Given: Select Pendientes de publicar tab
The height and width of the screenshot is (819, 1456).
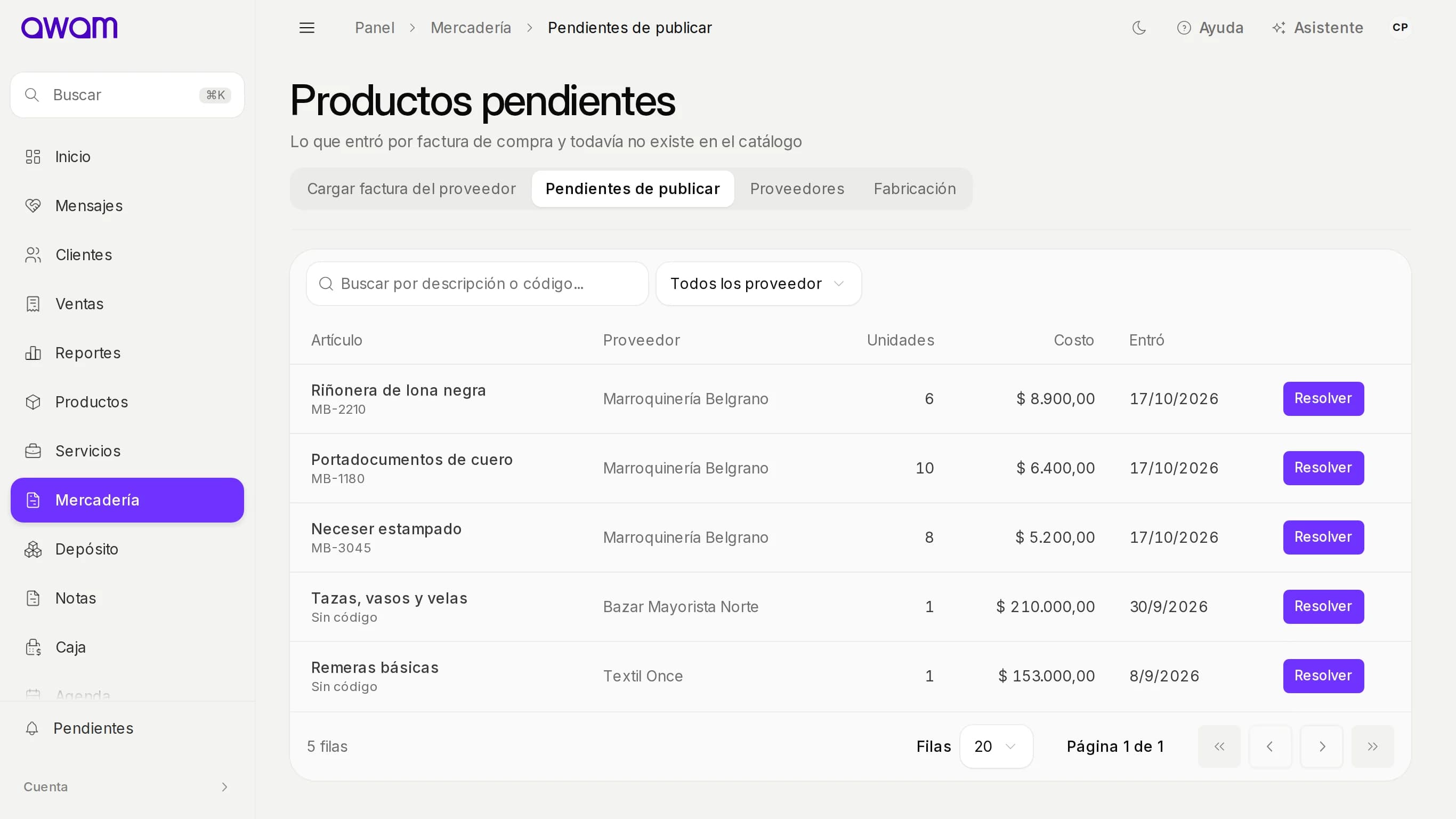Looking at the screenshot, I should (633, 189).
